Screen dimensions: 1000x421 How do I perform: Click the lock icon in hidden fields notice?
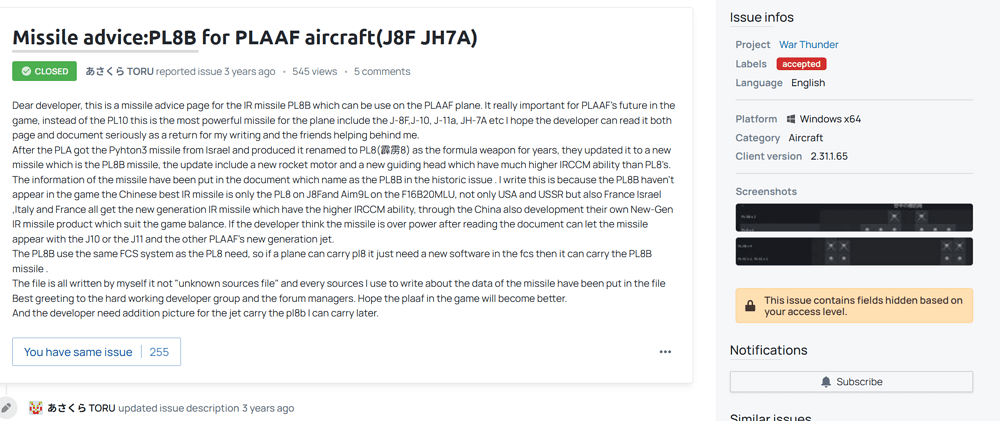coord(750,306)
